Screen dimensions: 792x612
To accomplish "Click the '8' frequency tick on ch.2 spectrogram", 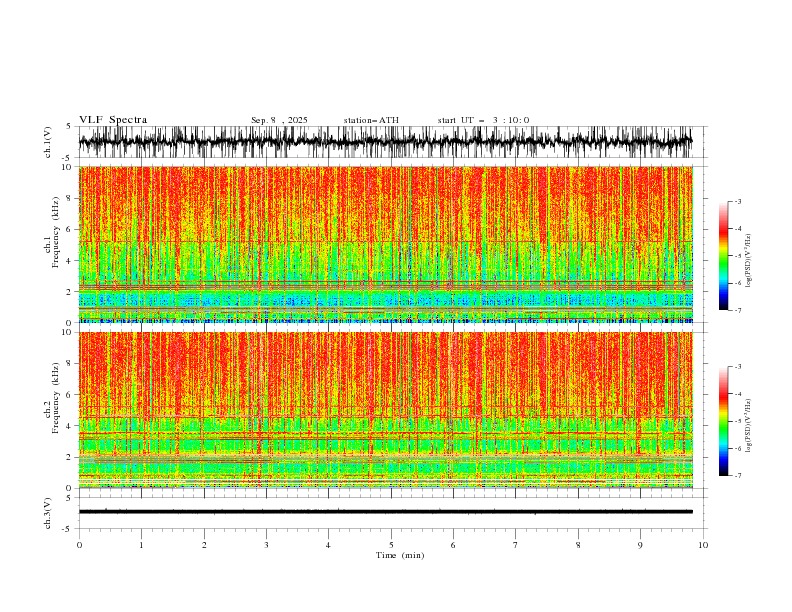I will [x=70, y=364].
